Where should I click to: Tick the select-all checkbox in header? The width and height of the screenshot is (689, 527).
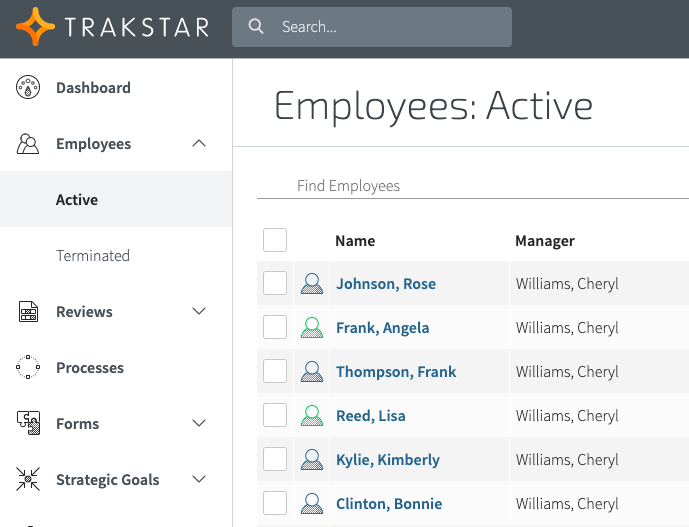(x=275, y=240)
